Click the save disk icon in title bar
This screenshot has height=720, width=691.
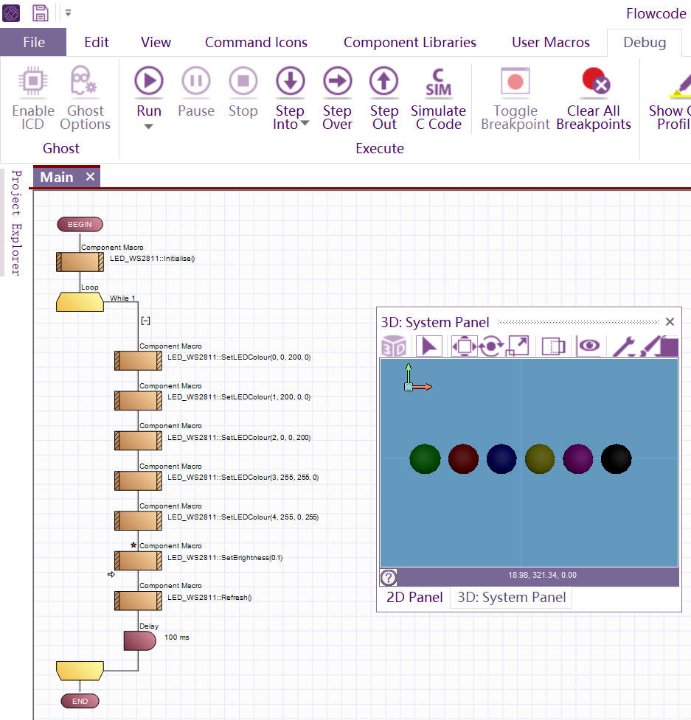tap(41, 14)
